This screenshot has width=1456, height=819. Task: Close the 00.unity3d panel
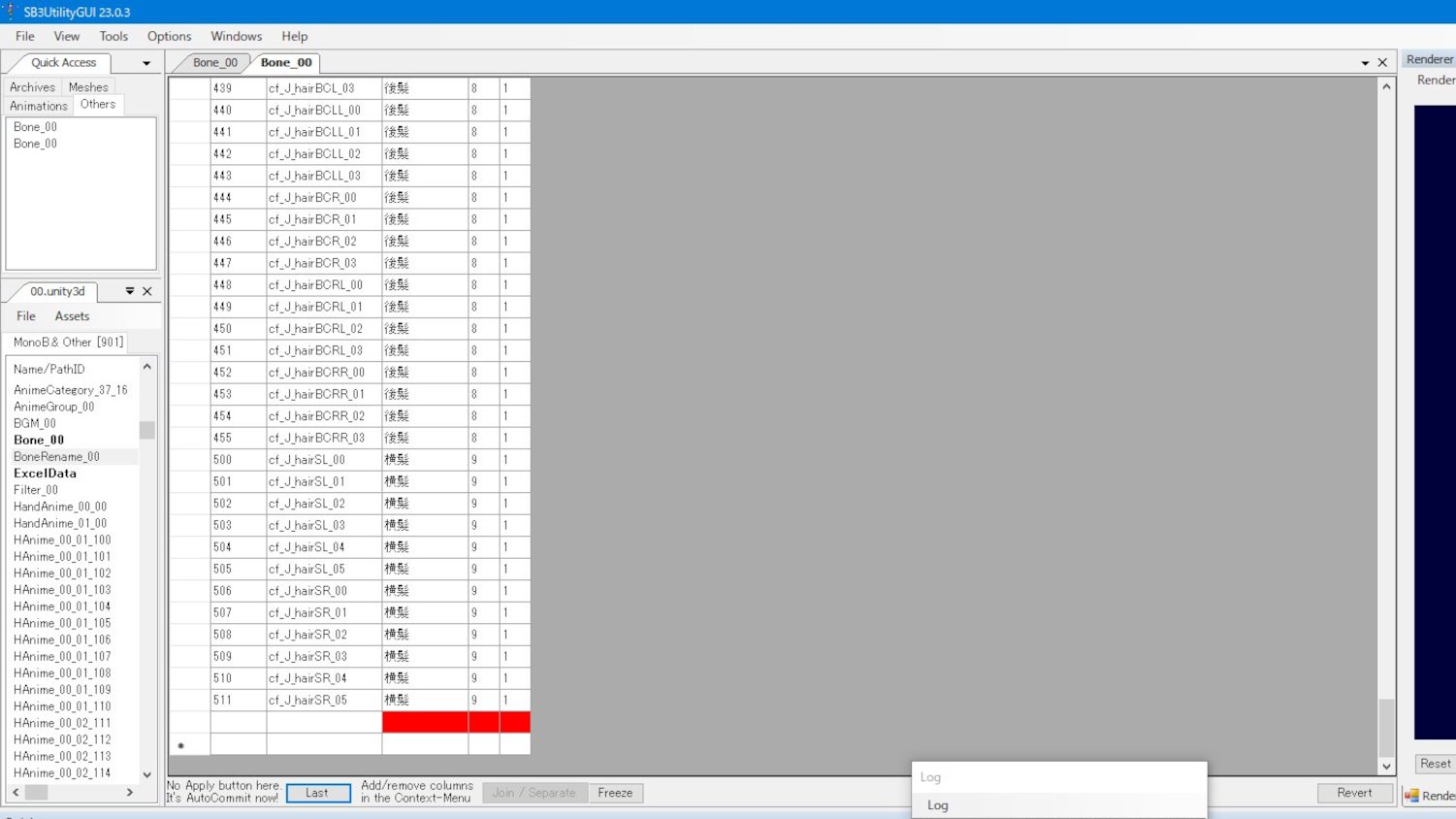pos(147,291)
